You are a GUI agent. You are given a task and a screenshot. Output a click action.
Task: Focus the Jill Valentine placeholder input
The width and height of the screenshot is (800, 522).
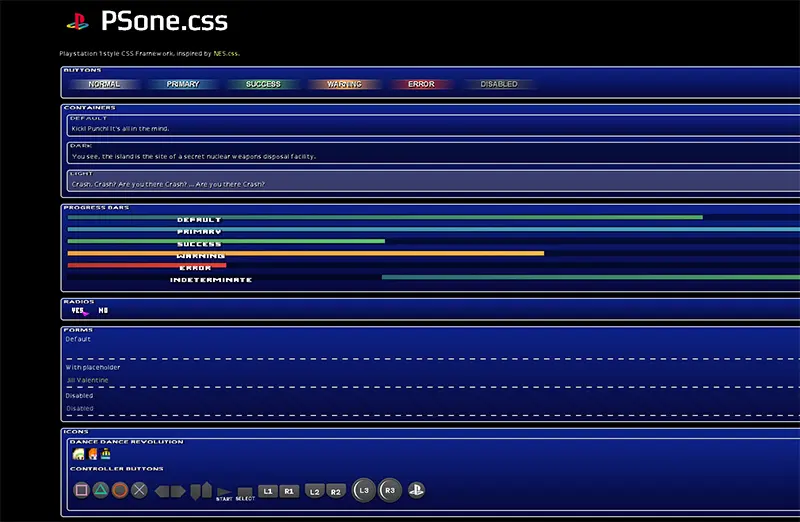(433, 381)
